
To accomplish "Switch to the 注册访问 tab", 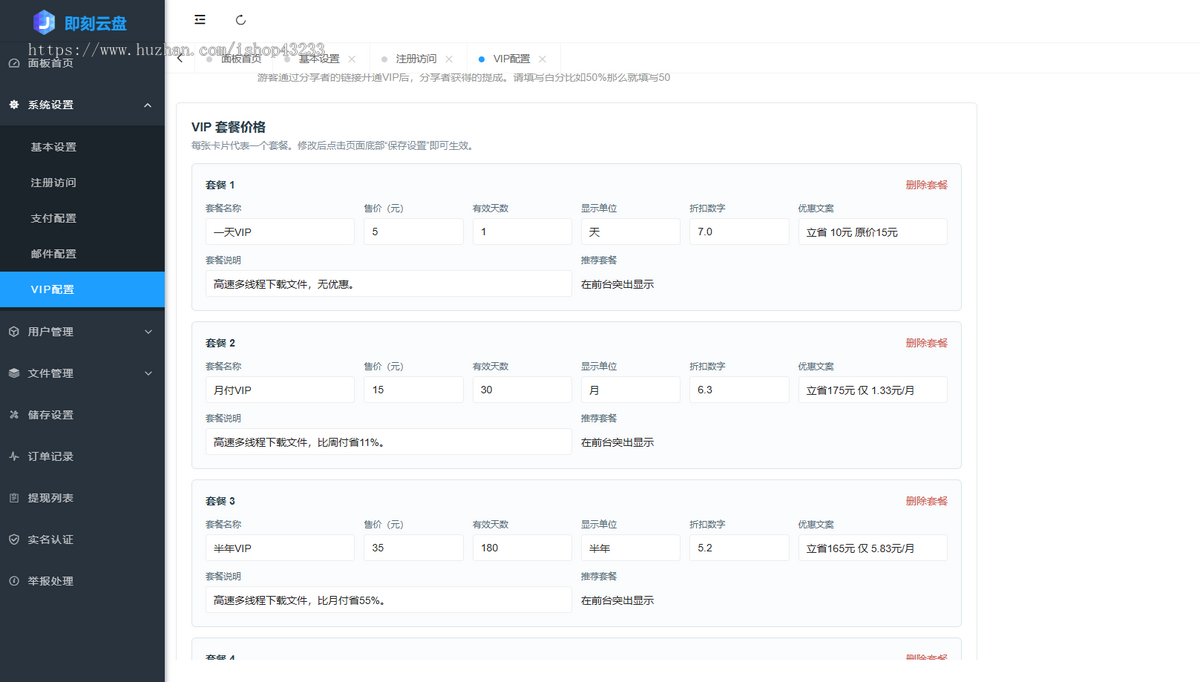I will pyautogui.click(x=418, y=59).
